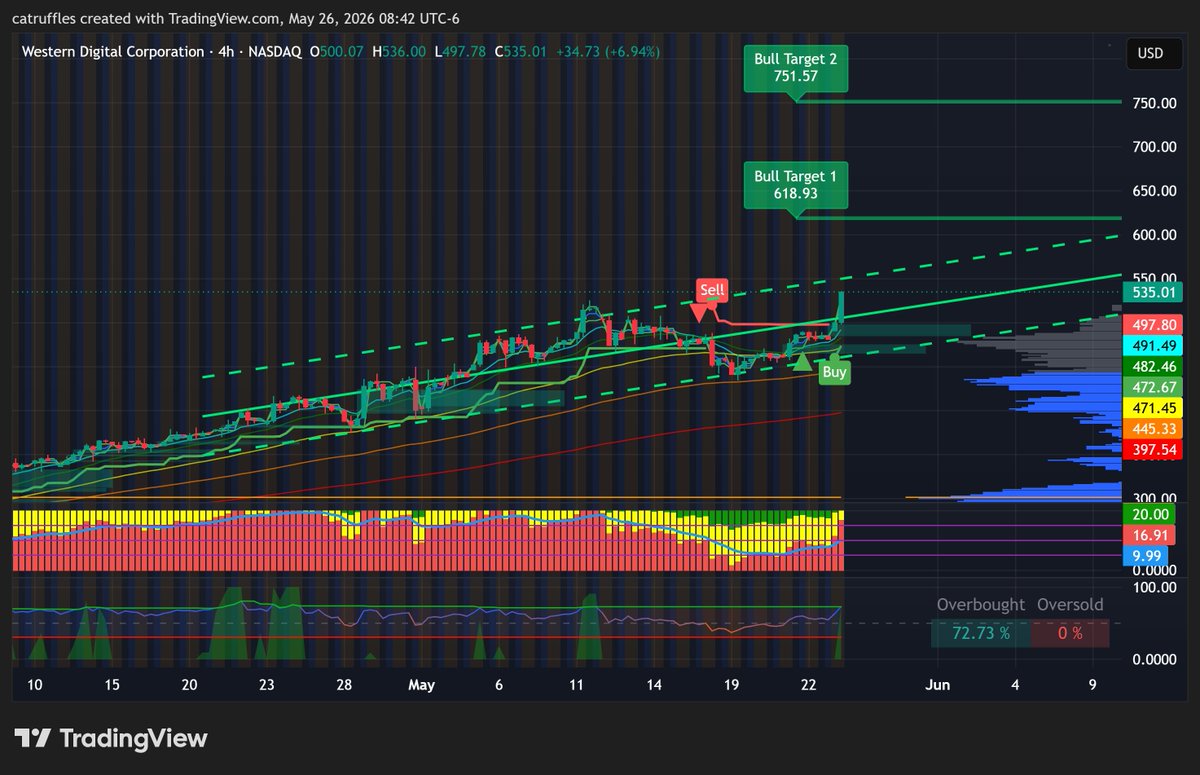Click the NASDAQ exchange name in chart title
This screenshot has height=775, width=1200.
pyautogui.click(x=274, y=52)
